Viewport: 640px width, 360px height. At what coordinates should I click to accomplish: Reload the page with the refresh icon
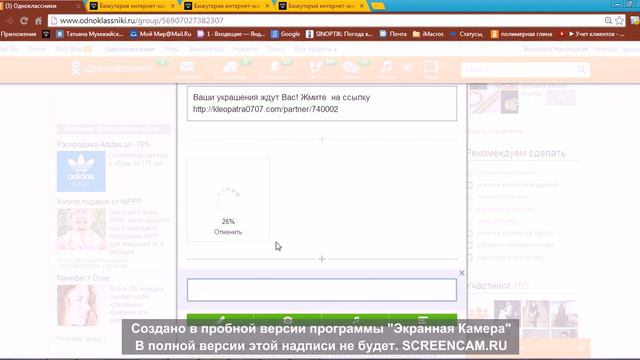click(24, 20)
